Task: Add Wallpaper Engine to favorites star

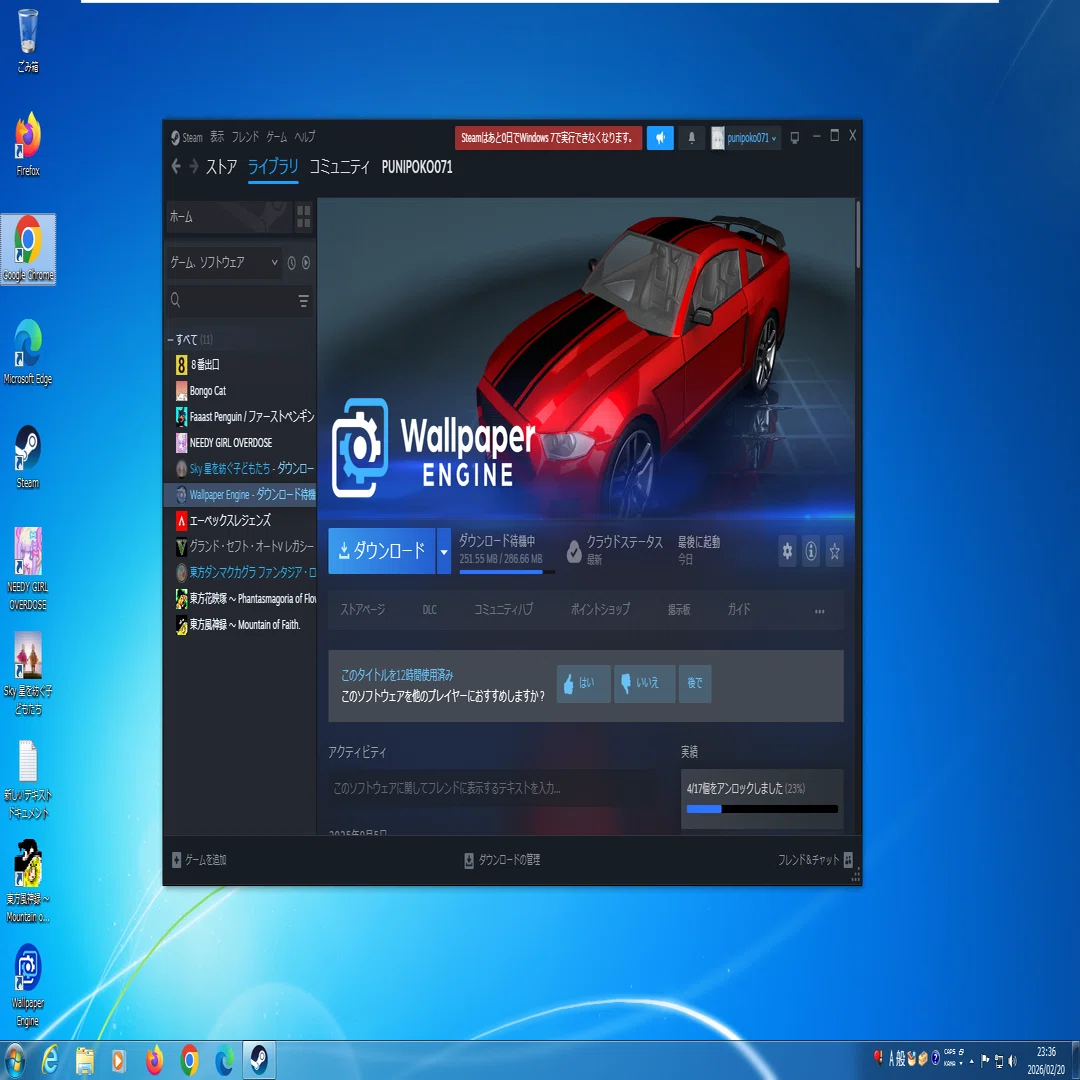Action: [x=834, y=551]
